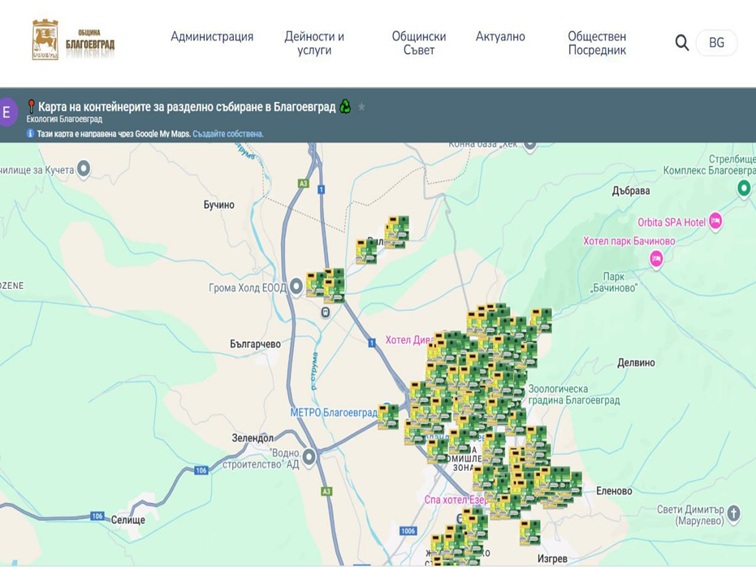Click the Българчево village label
This screenshot has height=567, width=756.
(255, 344)
